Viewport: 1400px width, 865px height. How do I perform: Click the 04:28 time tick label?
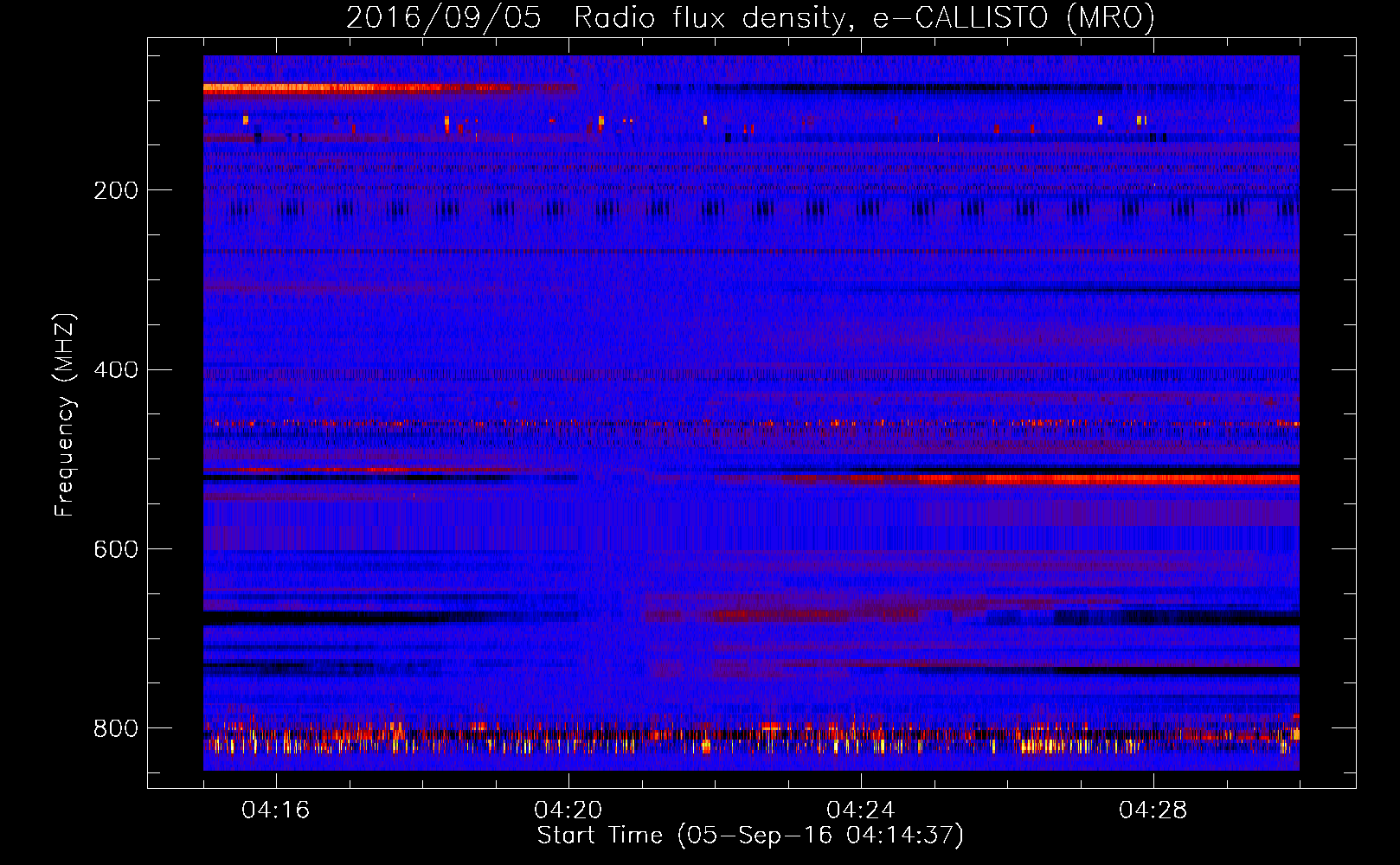point(1153,811)
